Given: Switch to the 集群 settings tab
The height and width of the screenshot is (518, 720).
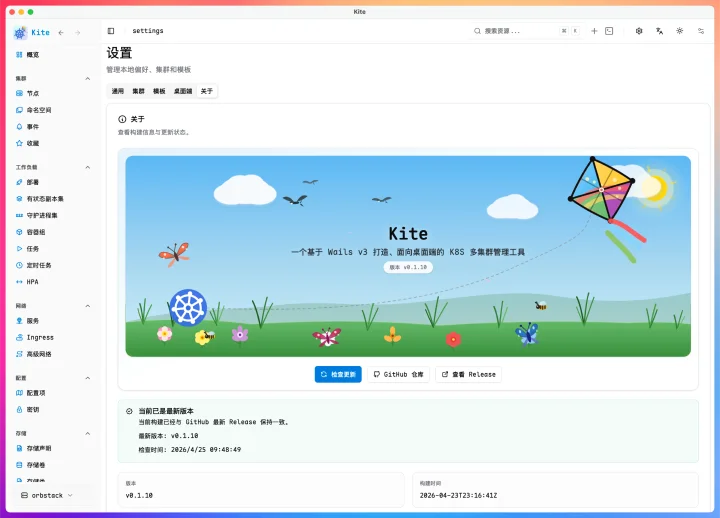Looking at the screenshot, I should click(138, 91).
